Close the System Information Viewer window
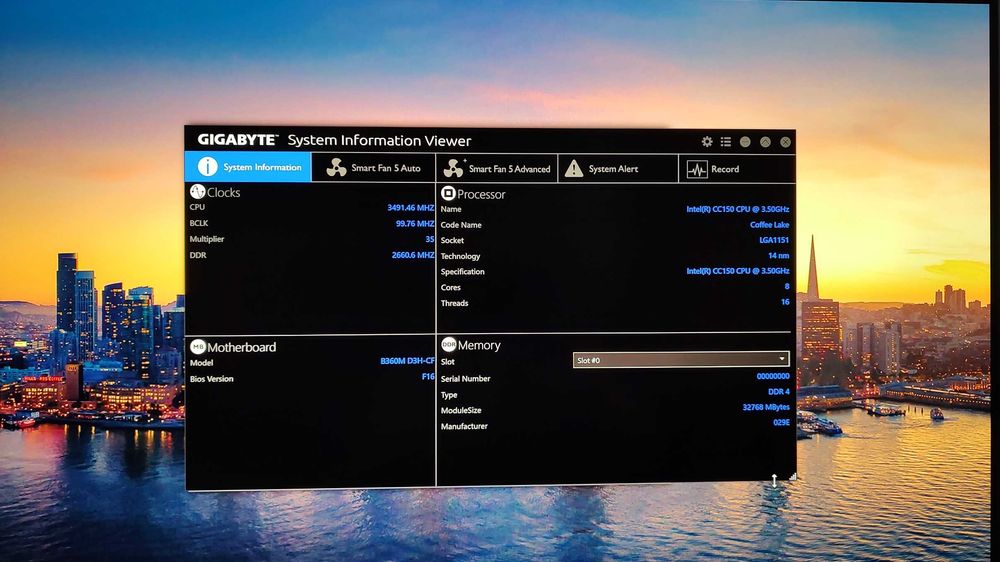The width and height of the screenshot is (1000, 562). point(785,142)
